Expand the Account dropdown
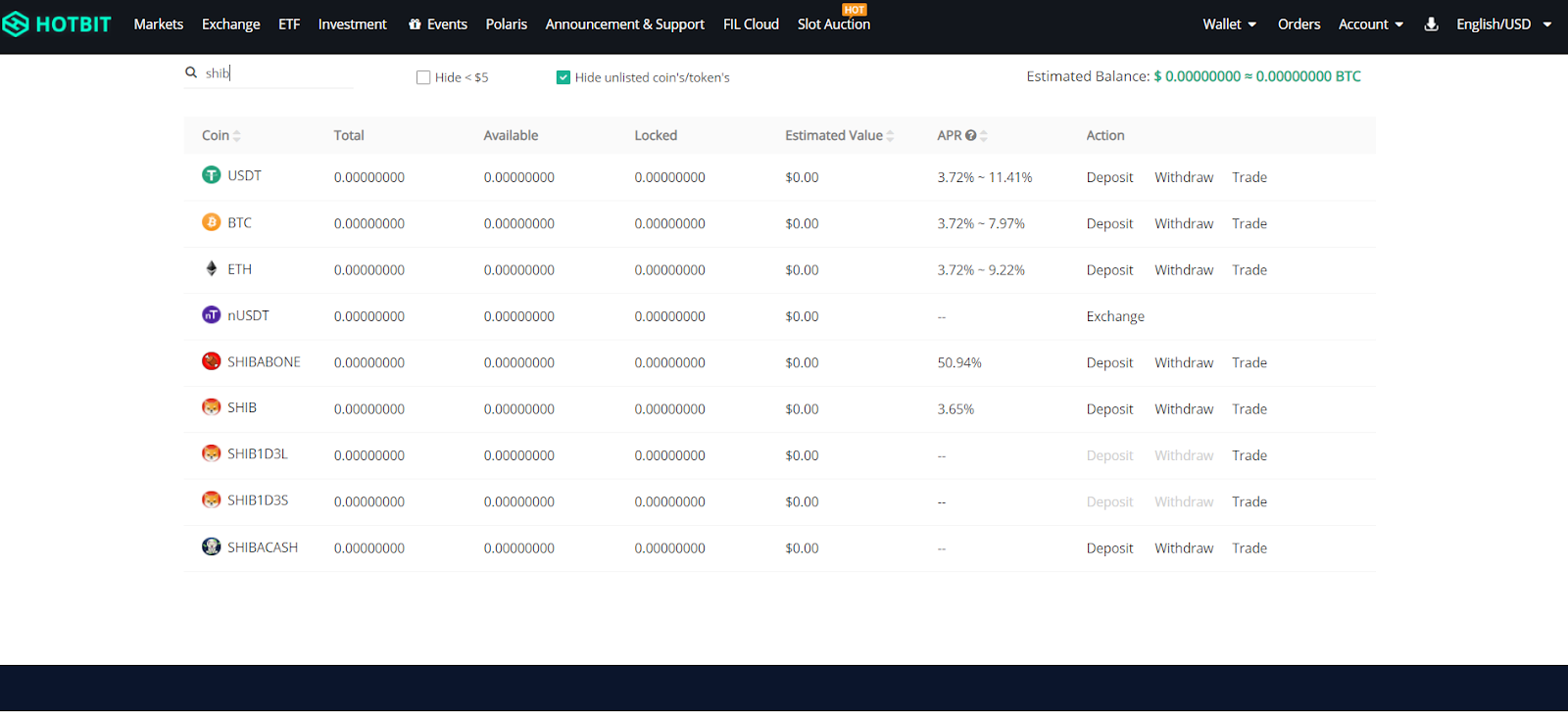Screen dimensions: 1568x712 coord(1371,24)
